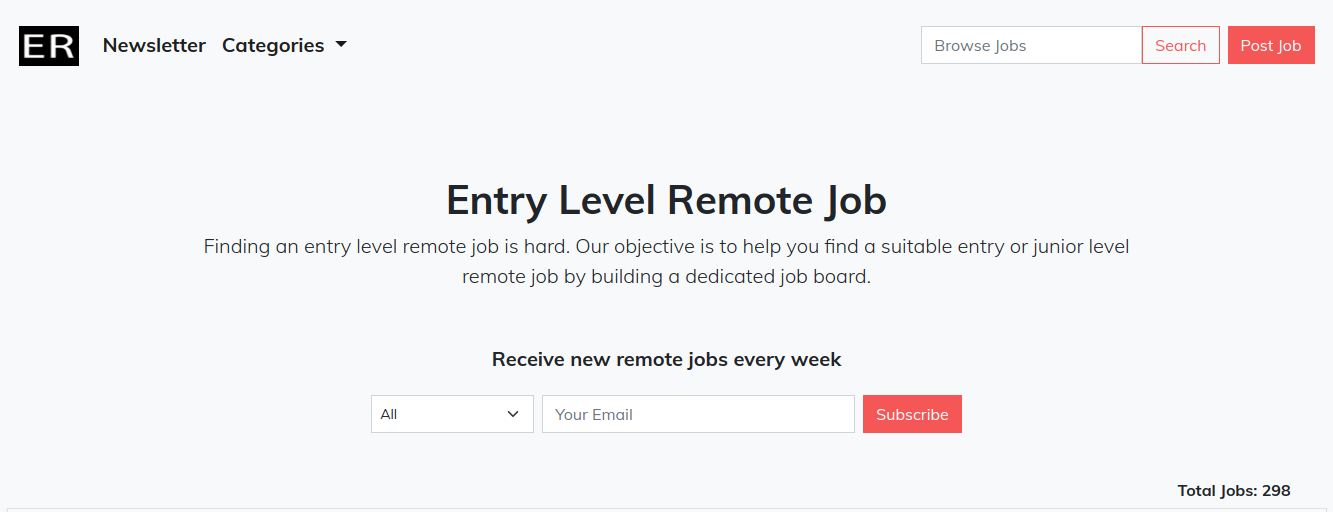Click the job count number 298
Image resolution: width=1333 pixels, height=512 pixels.
pos(1276,491)
